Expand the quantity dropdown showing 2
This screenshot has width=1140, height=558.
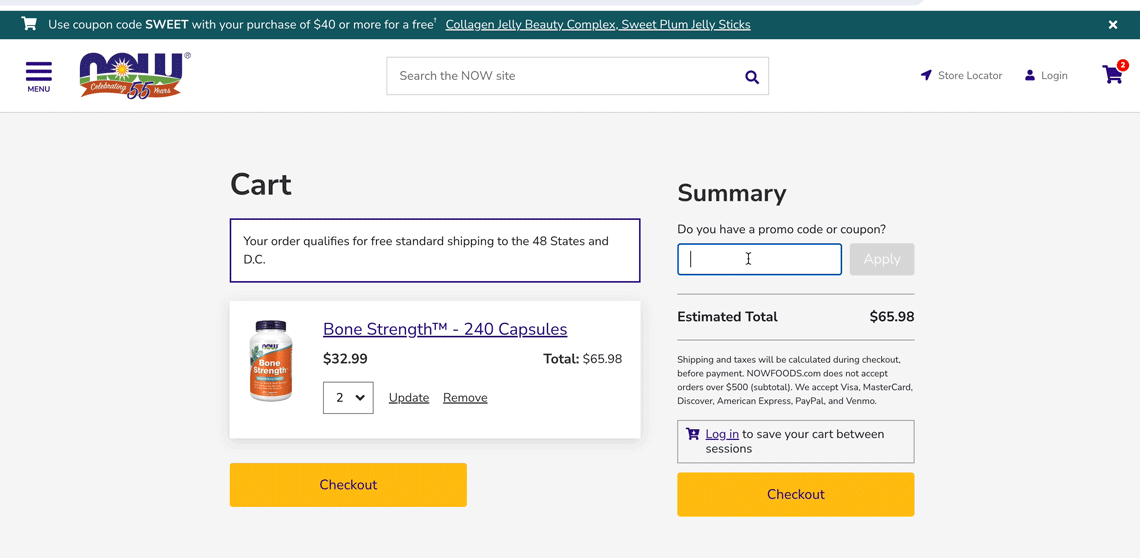[x=348, y=398]
